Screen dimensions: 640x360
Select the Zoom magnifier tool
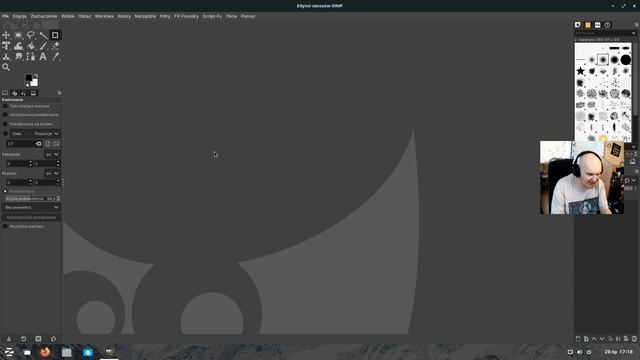click(x=6, y=67)
